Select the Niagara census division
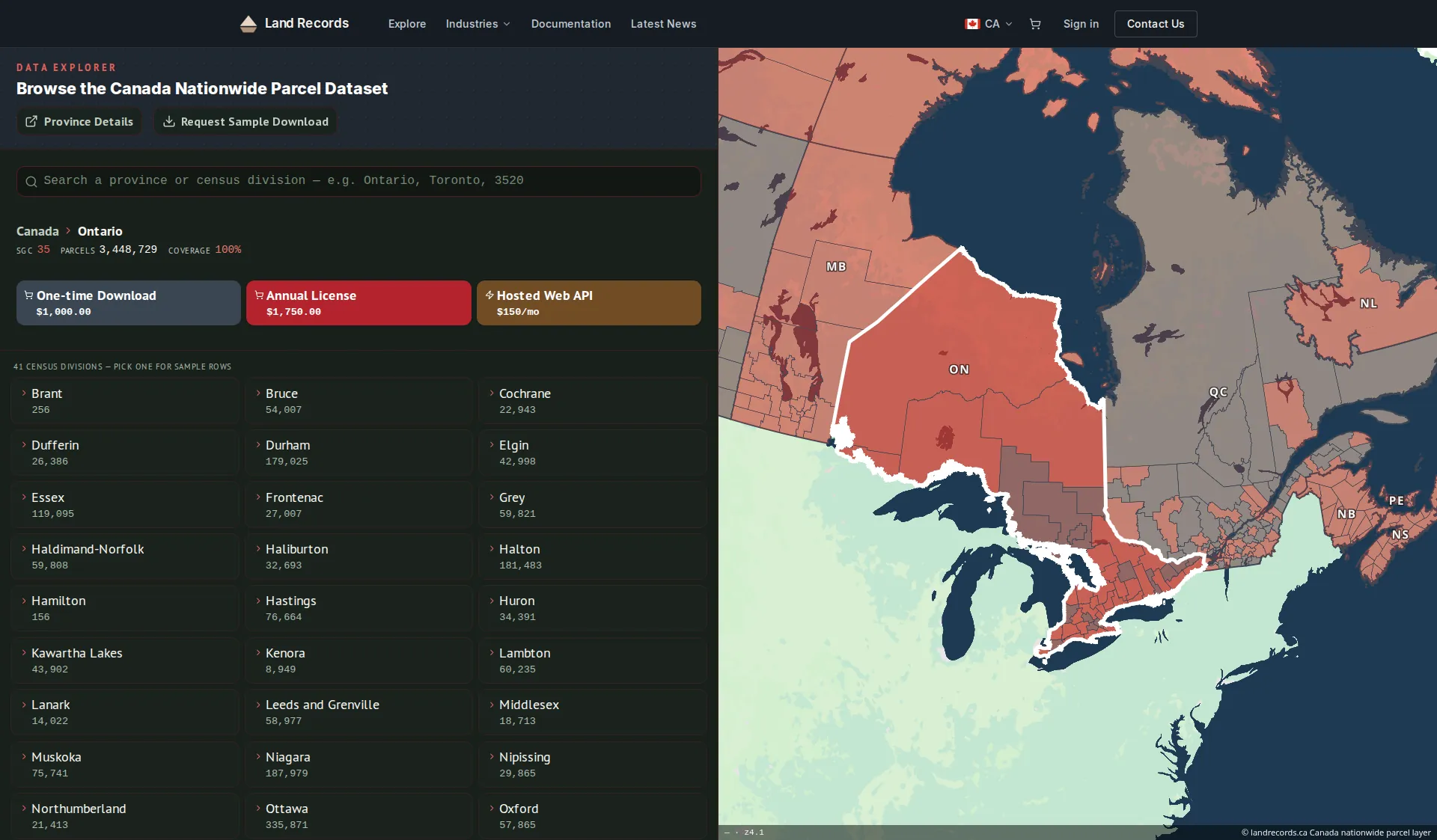 pos(359,764)
